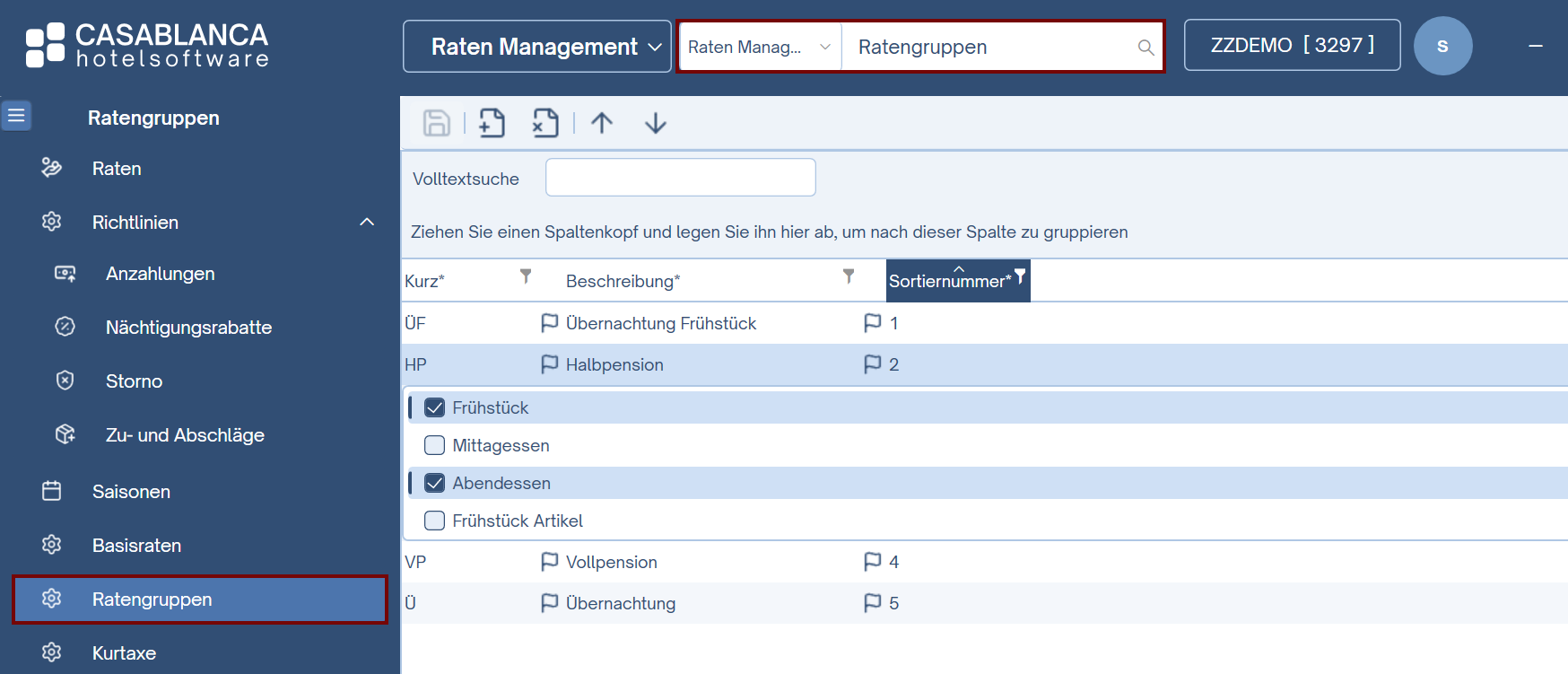Select Ratengruppen in the sidebar

pyautogui.click(x=200, y=600)
